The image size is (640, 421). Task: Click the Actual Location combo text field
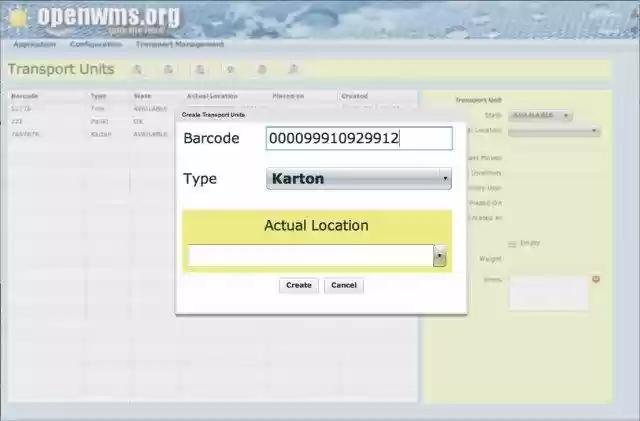(311, 256)
